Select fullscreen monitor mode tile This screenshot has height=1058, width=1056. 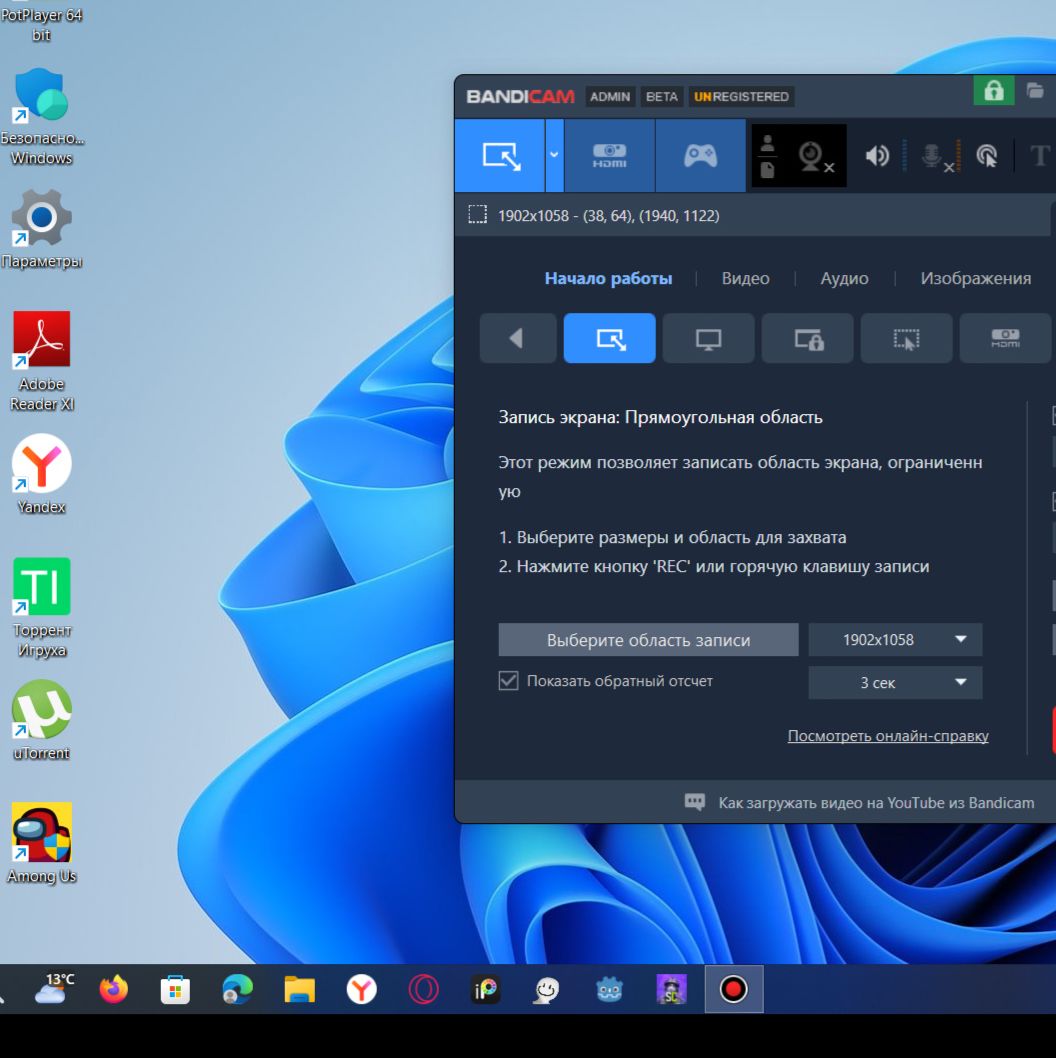point(708,338)
